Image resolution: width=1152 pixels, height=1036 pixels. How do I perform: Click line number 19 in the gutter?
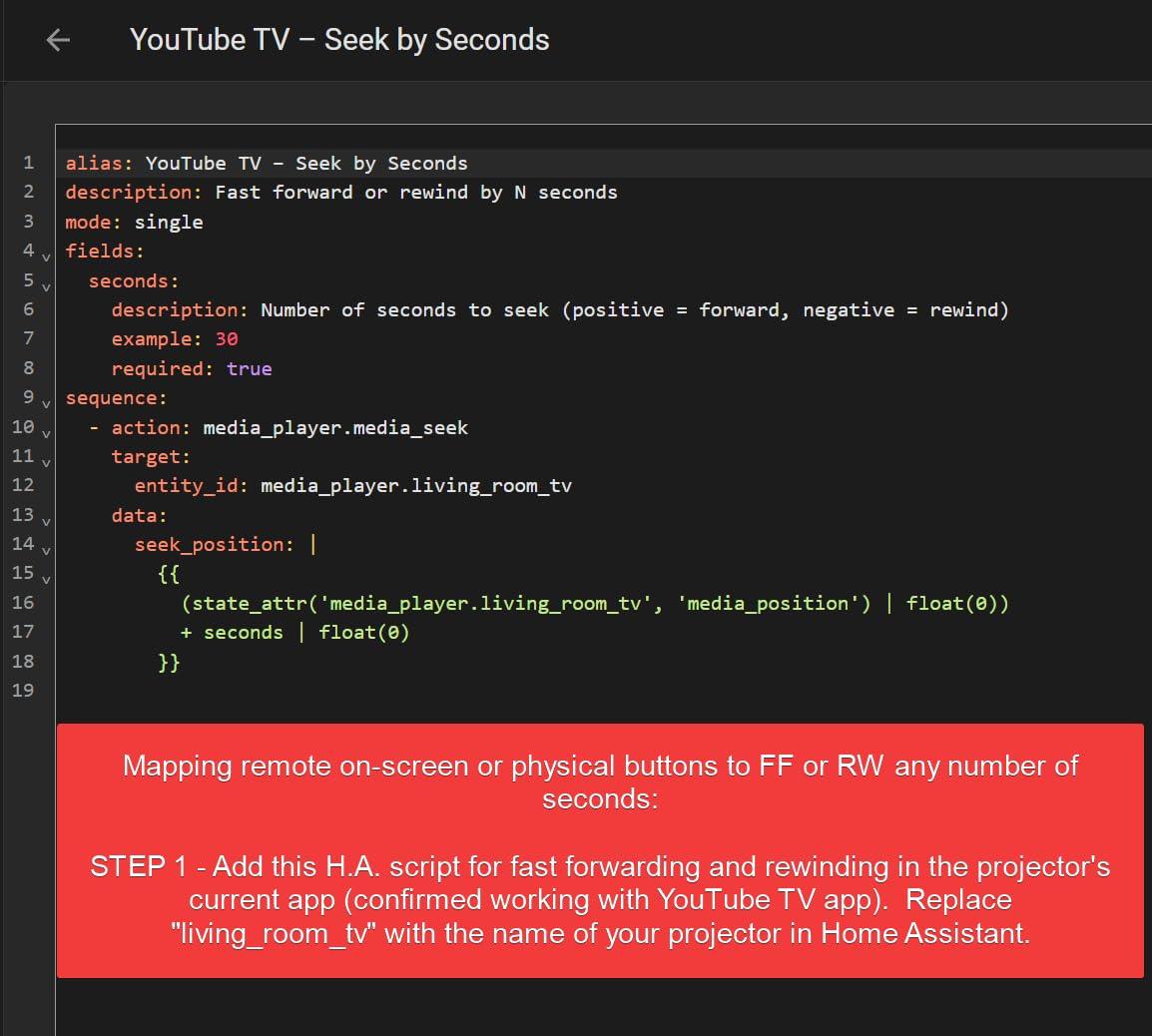click(23, 691)
